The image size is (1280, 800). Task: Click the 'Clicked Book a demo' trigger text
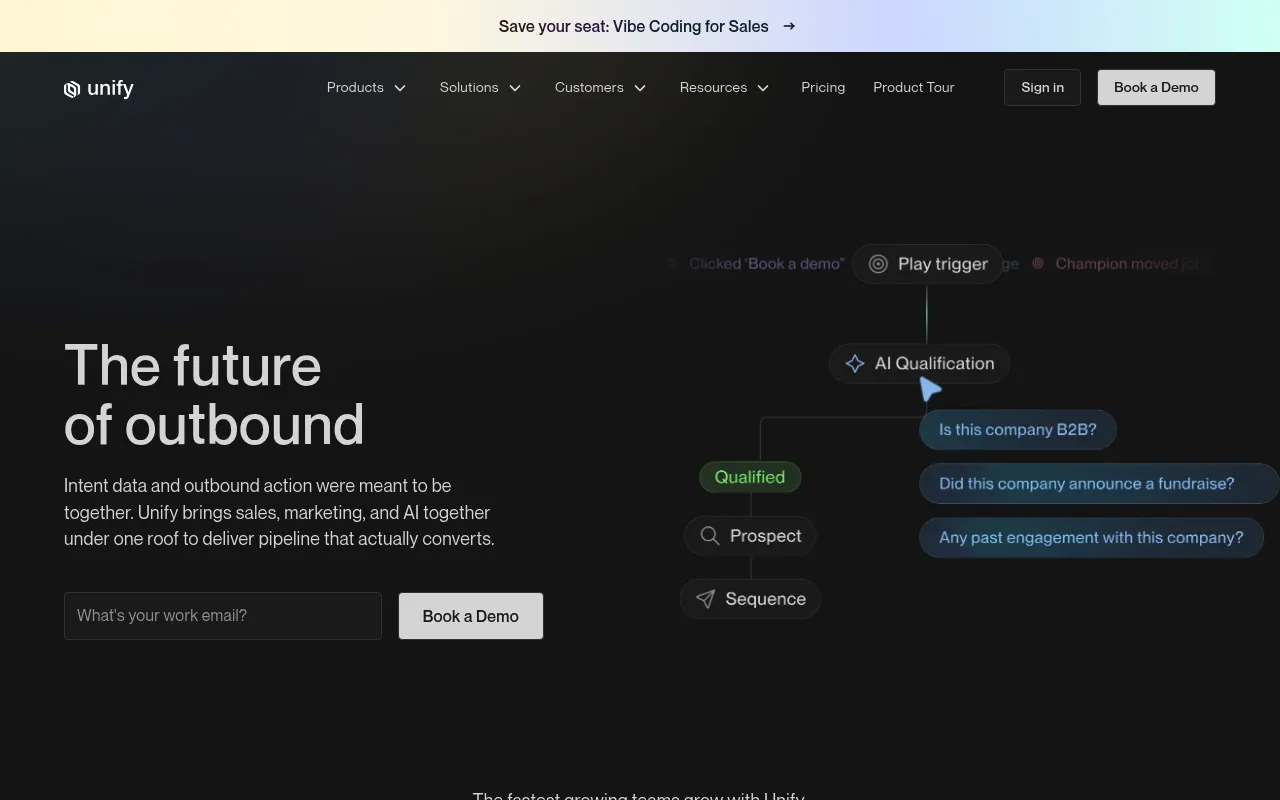767,264
